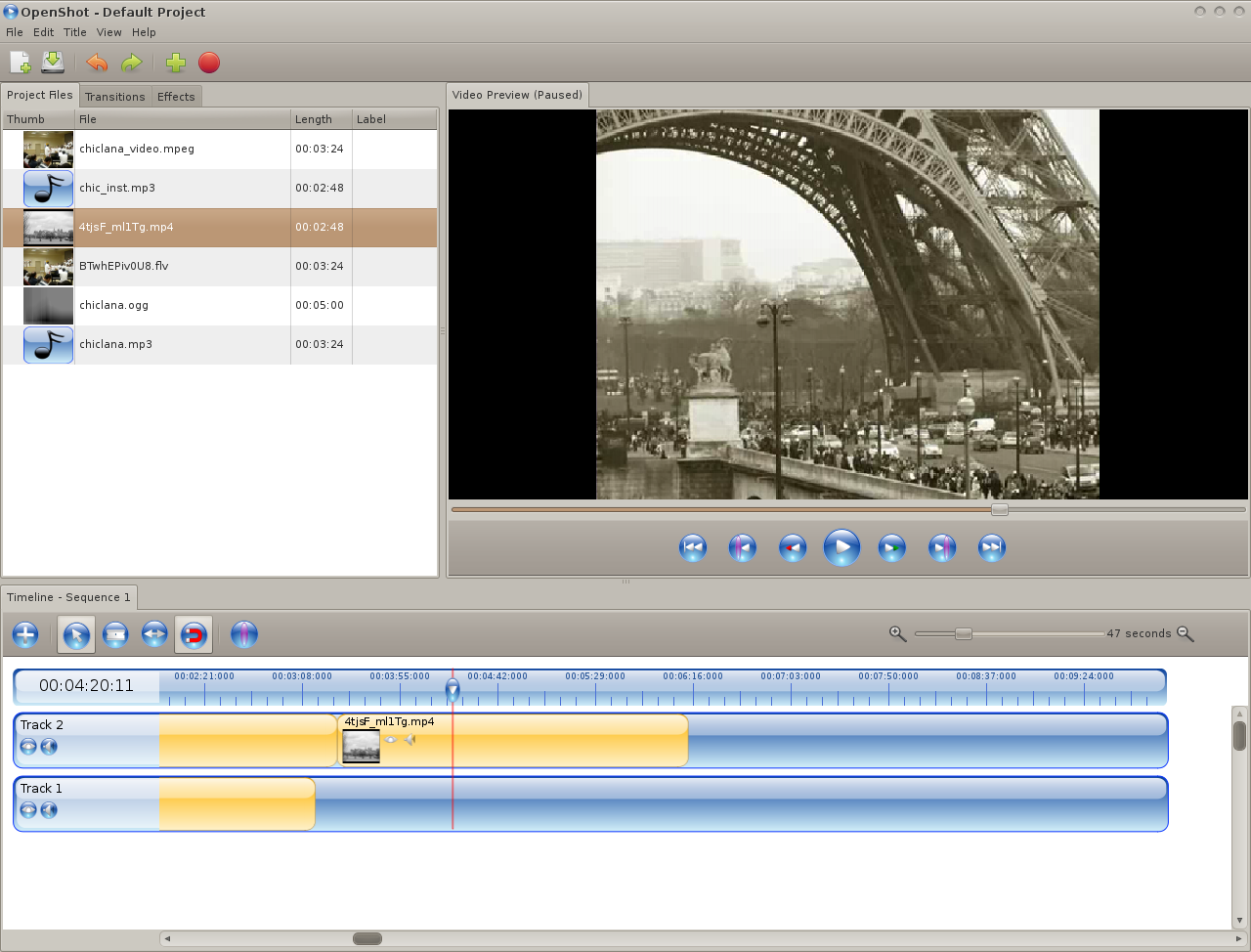
Task: Mute the audio of Track 1
Action: coord(49,810)
